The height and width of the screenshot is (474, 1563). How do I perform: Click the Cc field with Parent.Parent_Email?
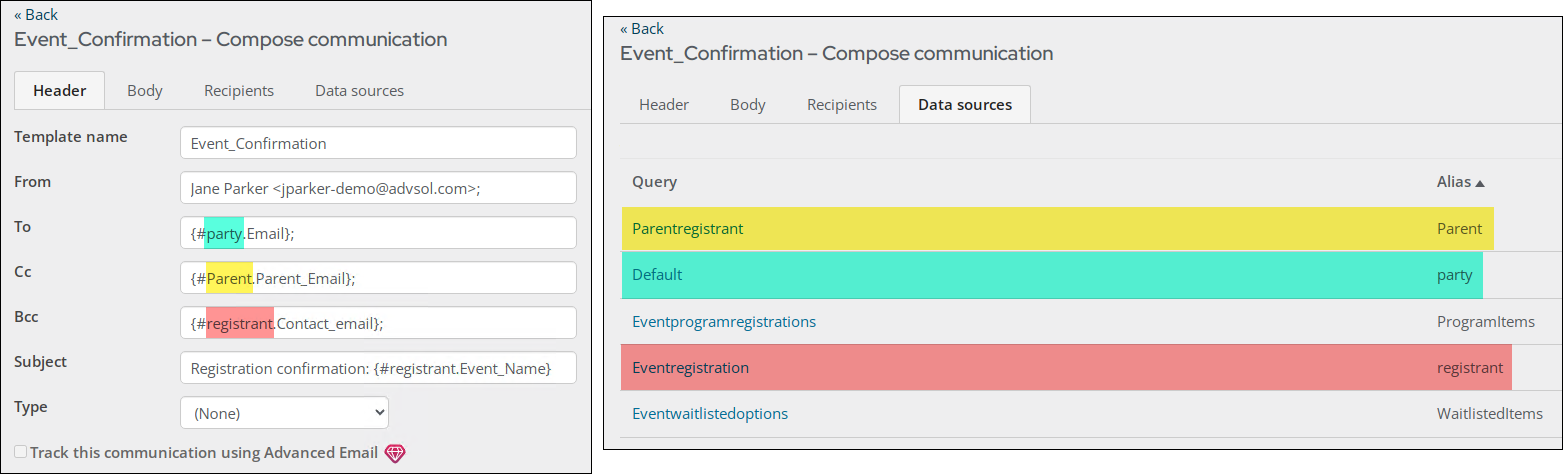point(378,277)
